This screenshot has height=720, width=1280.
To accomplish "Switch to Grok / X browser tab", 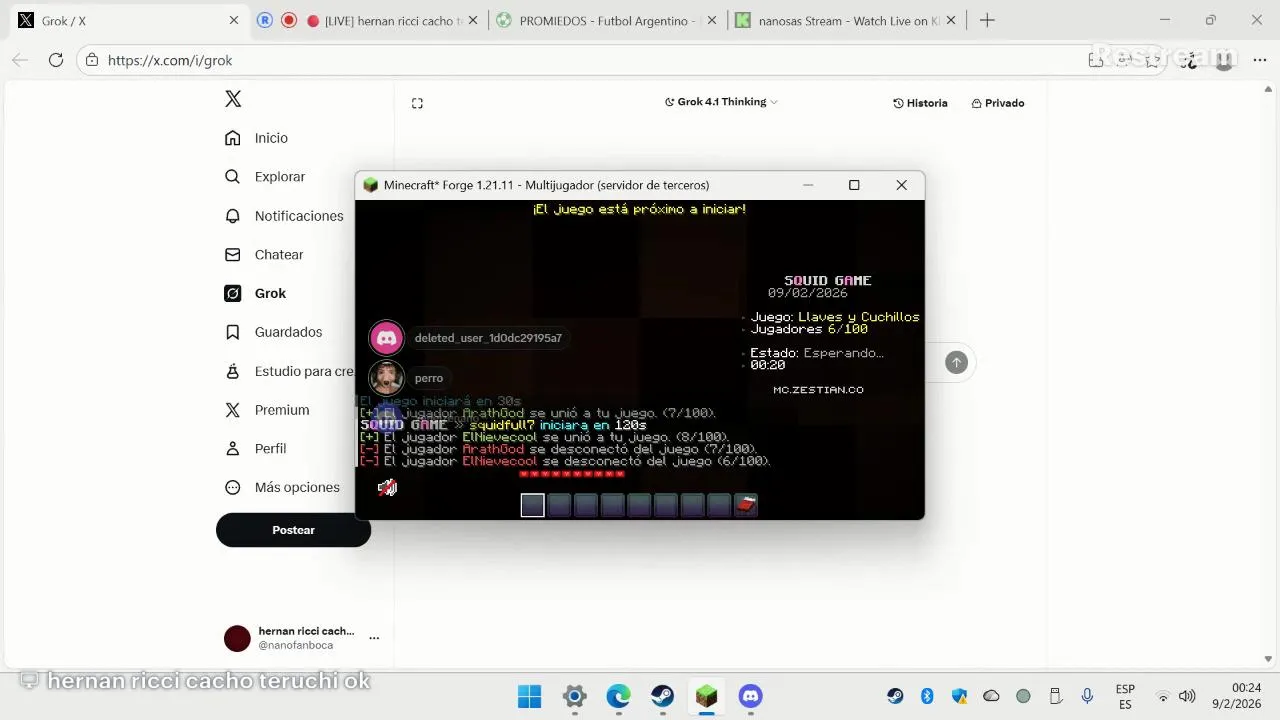I will click(x=126, y=20).
